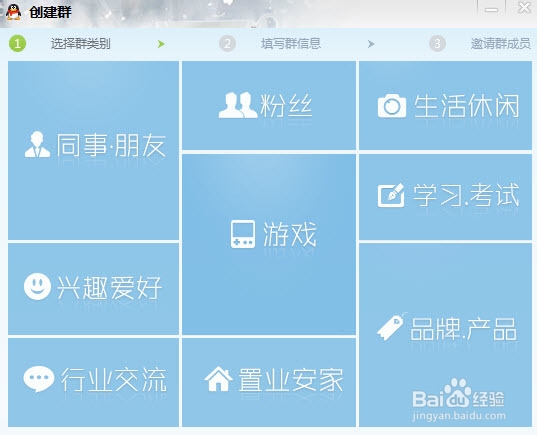This screenshot has width=537, height=435.
Task: Click the smiley face icon beside 兴趣爱好
Action: [x=37, y=286]
